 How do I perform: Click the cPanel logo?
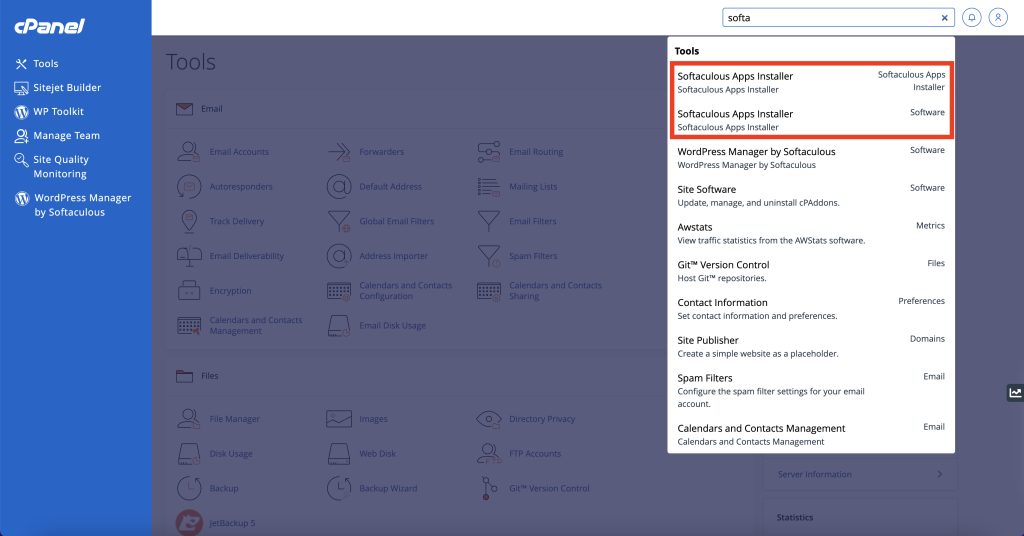click(50, 26)
